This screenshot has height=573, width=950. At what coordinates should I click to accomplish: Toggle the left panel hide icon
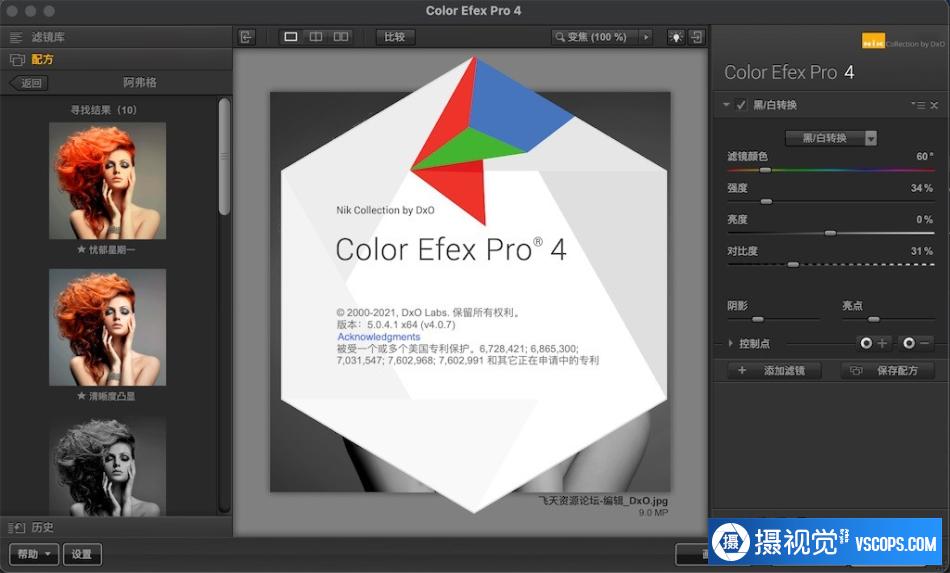click(246, 37)
